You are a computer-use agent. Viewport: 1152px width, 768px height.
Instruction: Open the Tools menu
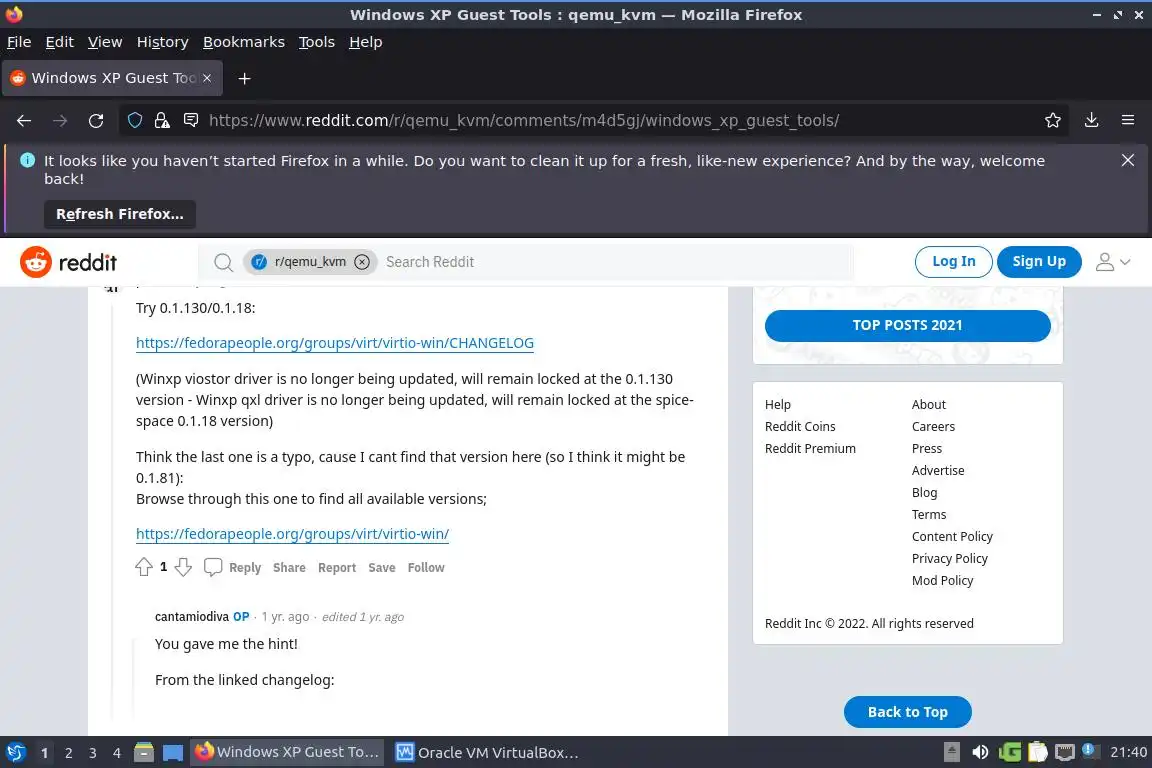click(317, 42)
